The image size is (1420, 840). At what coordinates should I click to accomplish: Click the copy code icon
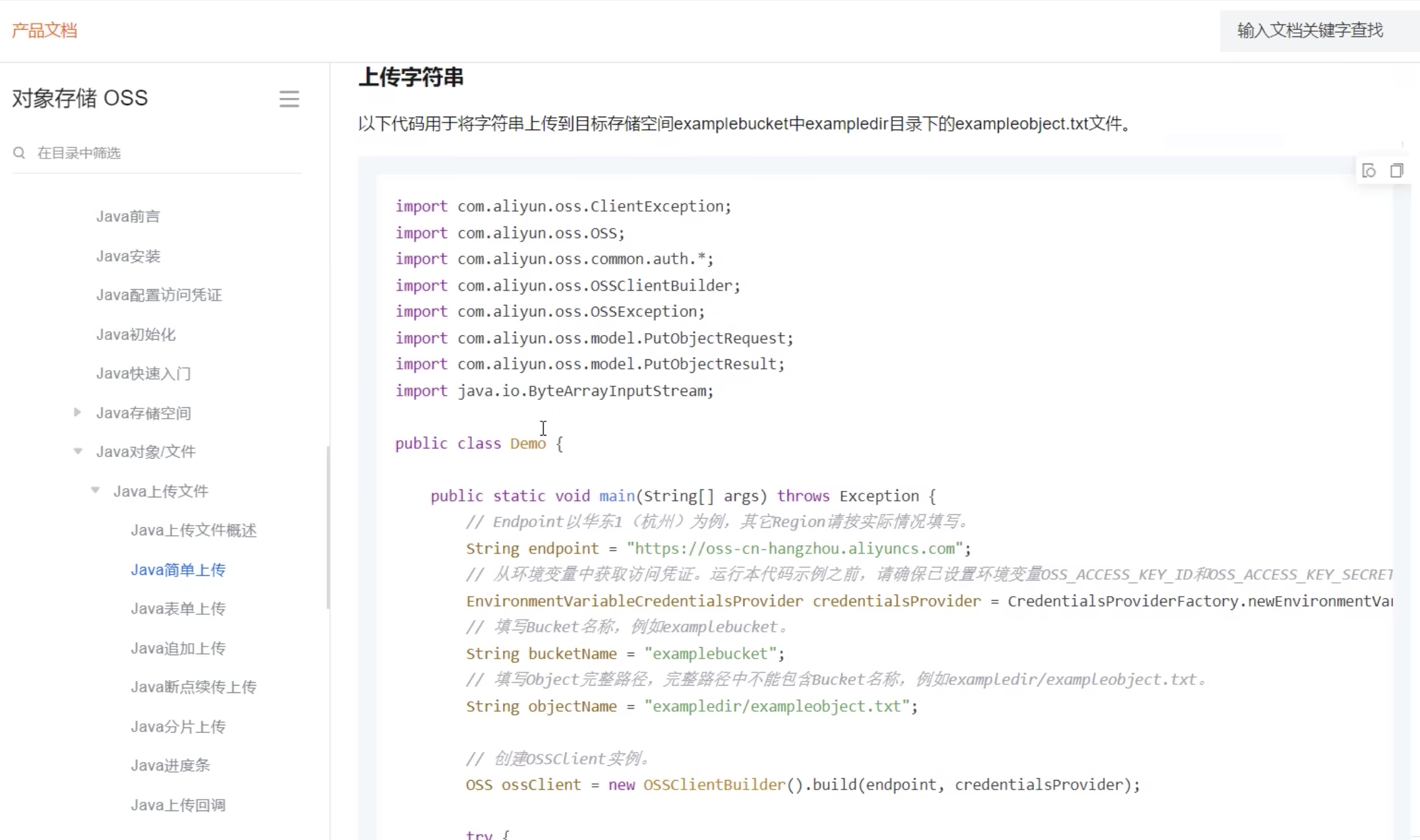click(x=1396, y=171)
